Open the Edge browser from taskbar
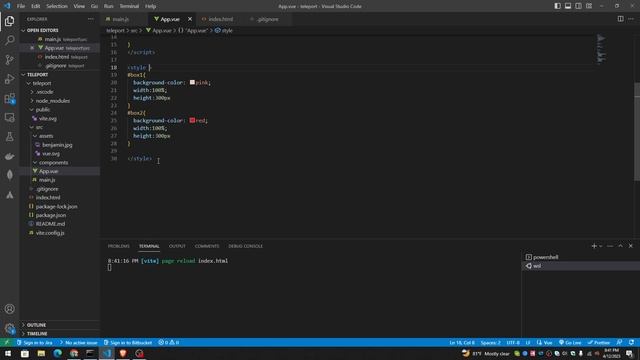This screenshot has width=640, height=360. [x=58, y=353]
